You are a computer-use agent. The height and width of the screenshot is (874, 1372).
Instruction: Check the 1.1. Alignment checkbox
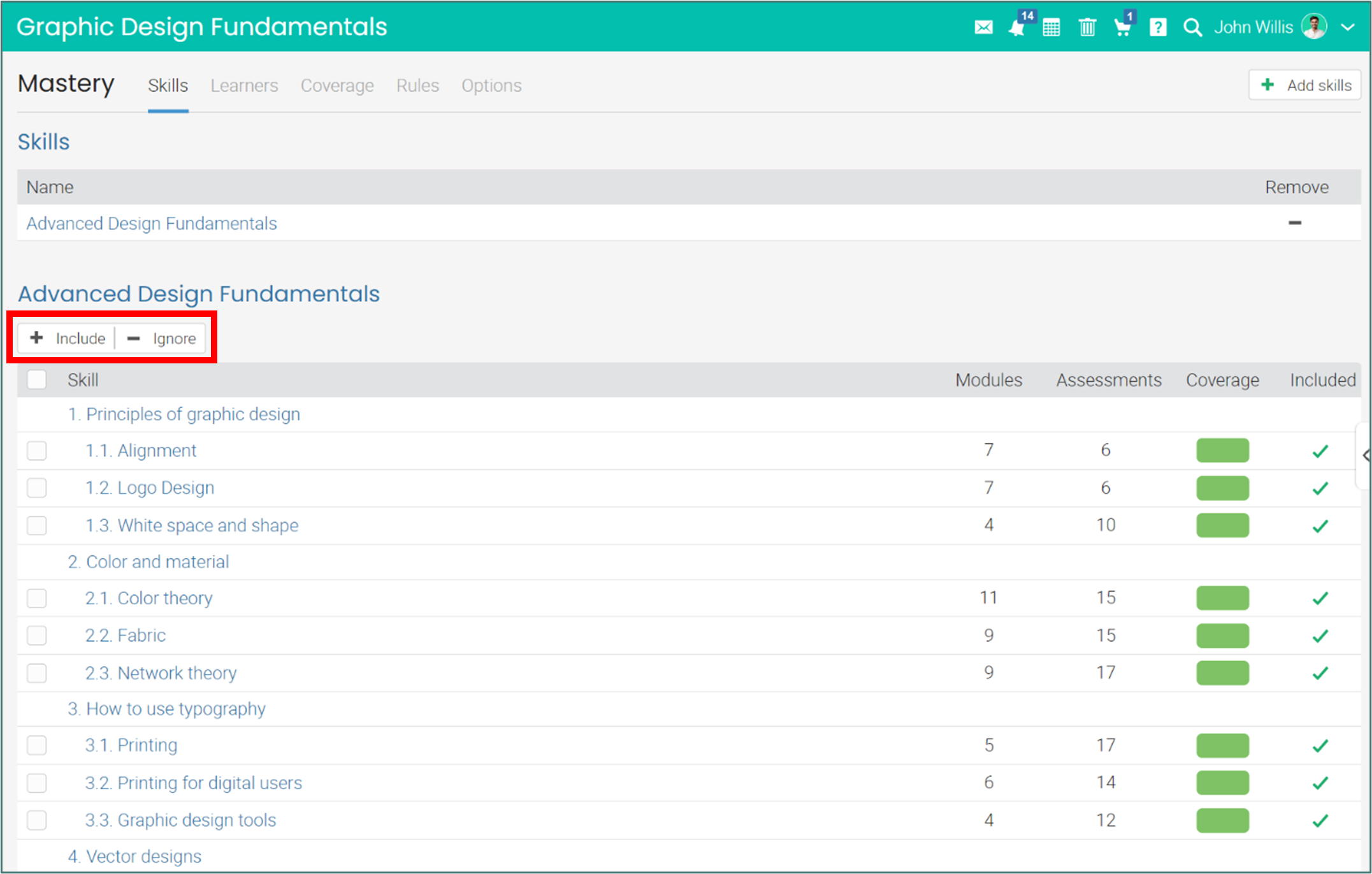pos(37,451)
